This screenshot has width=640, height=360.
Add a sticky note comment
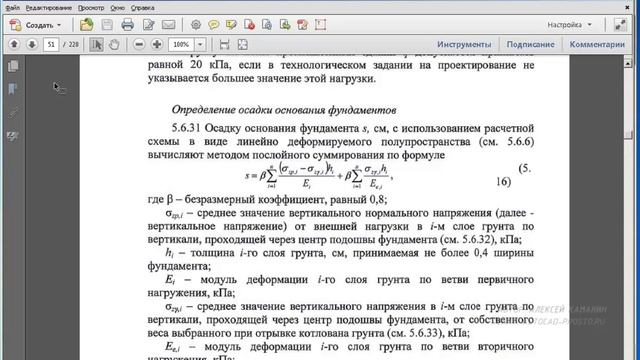tap(213, 25)
